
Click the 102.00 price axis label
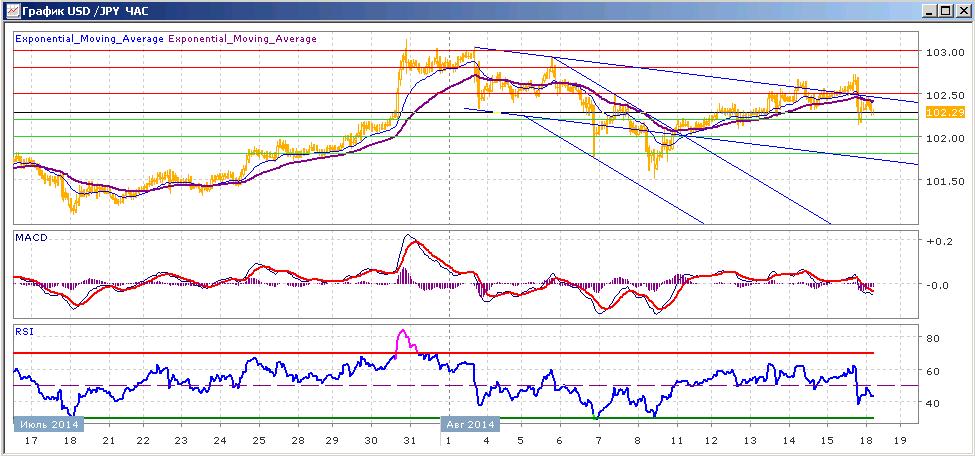[945, 138]
